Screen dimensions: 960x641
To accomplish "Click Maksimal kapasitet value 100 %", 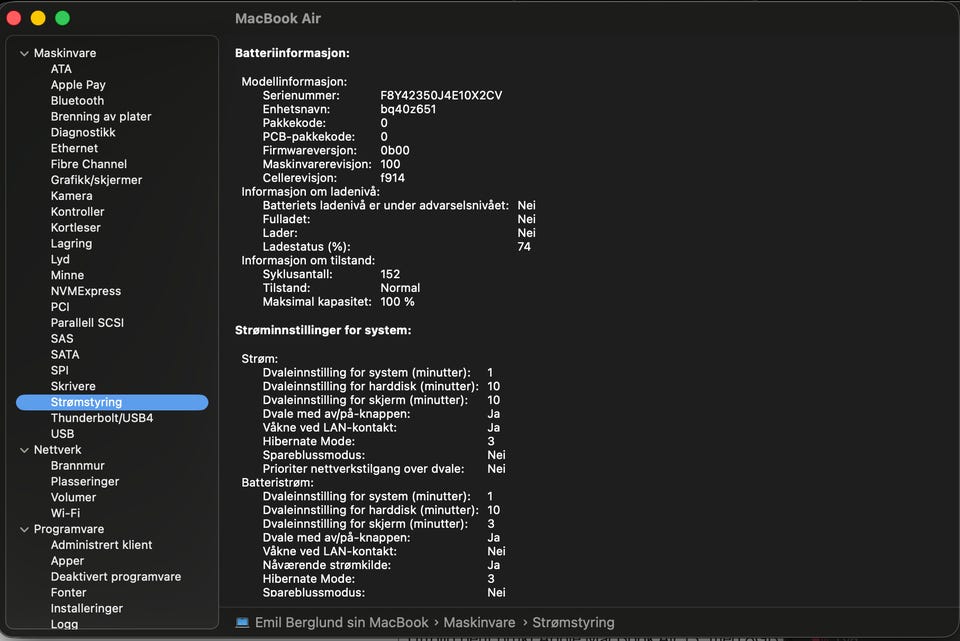I will (x=397, y=302).
